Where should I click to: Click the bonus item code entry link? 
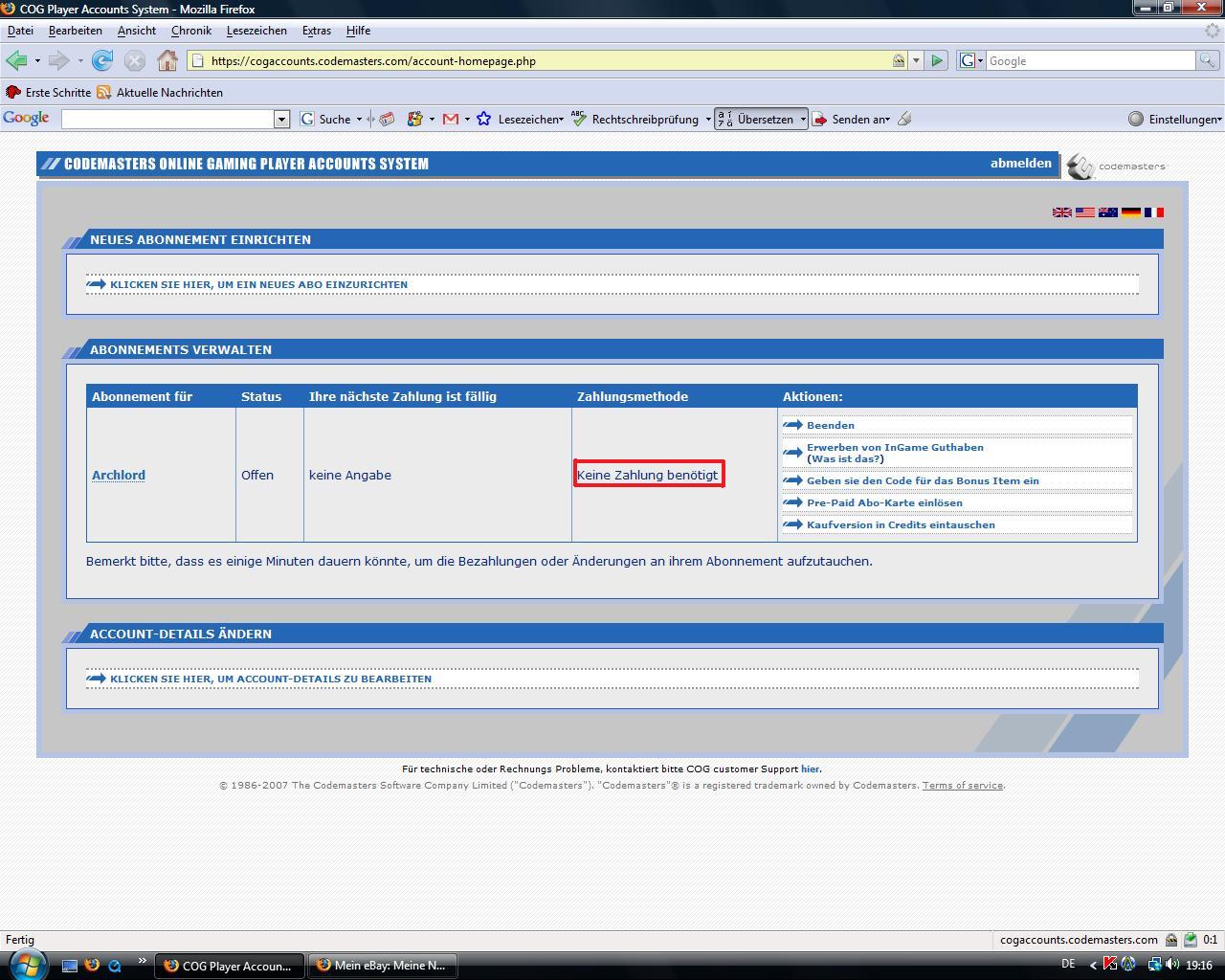pyautogui.click(x=923, y=480)
